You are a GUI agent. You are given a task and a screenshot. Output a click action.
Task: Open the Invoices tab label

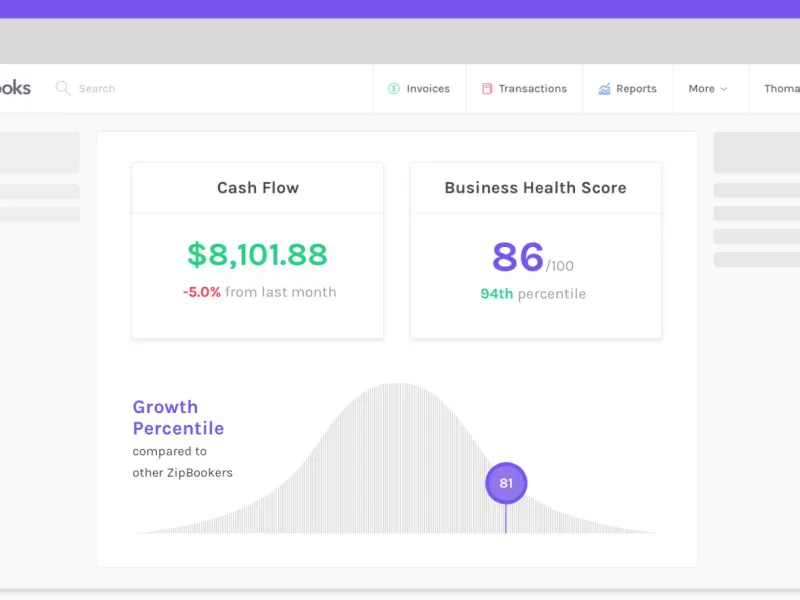(x=428, y=89)
